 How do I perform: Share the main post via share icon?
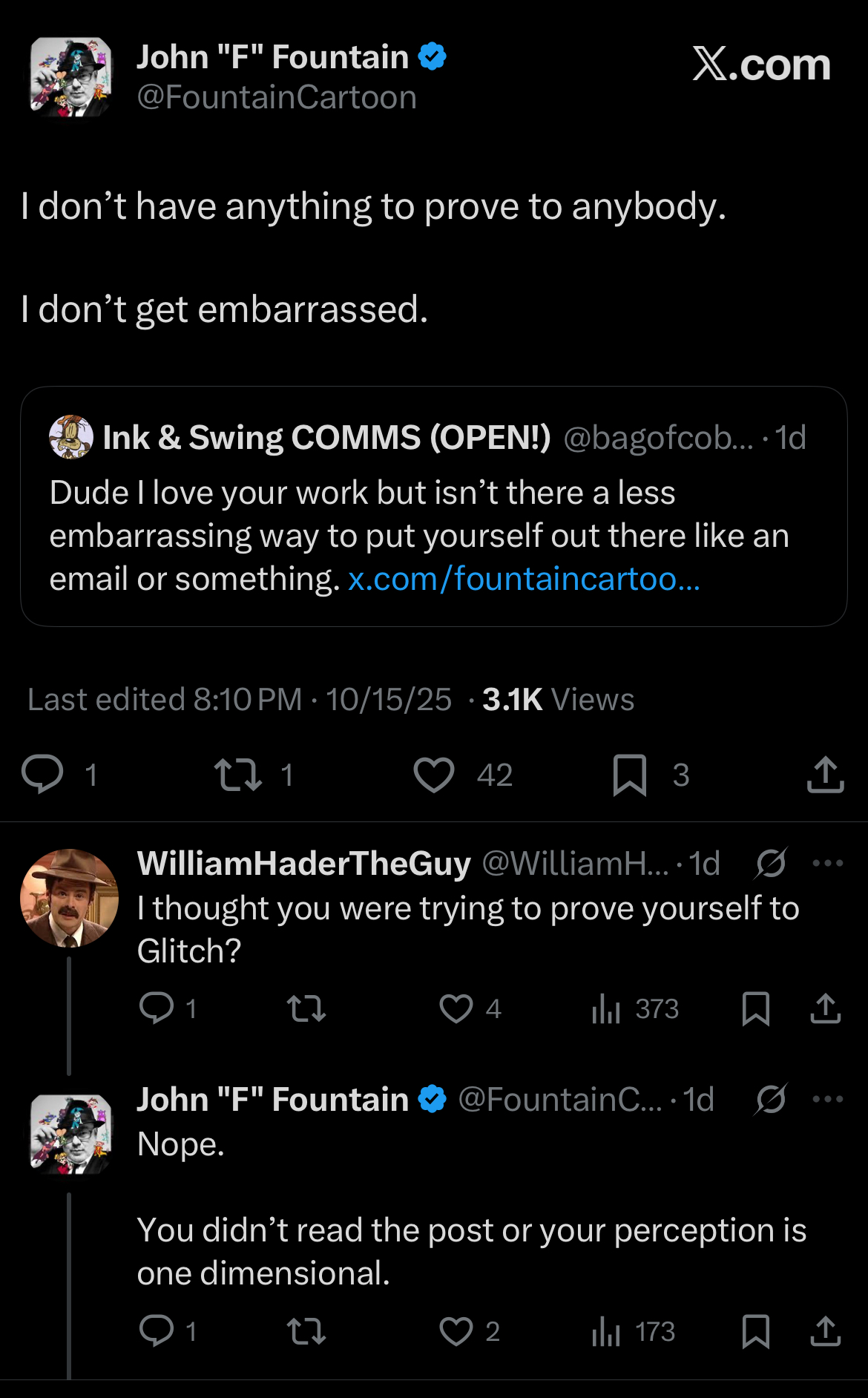coord(825,775)
